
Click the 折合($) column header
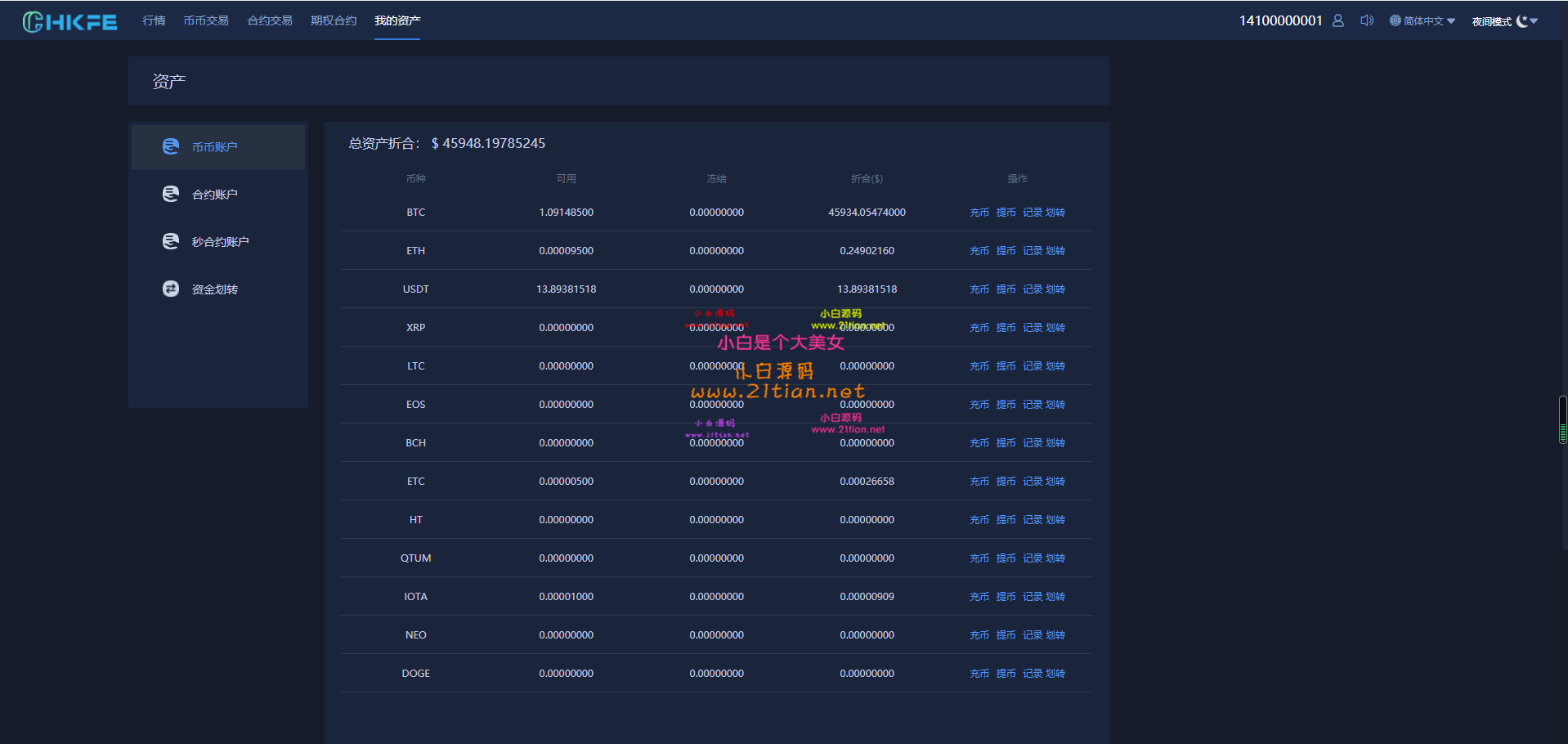coord(867,178)
